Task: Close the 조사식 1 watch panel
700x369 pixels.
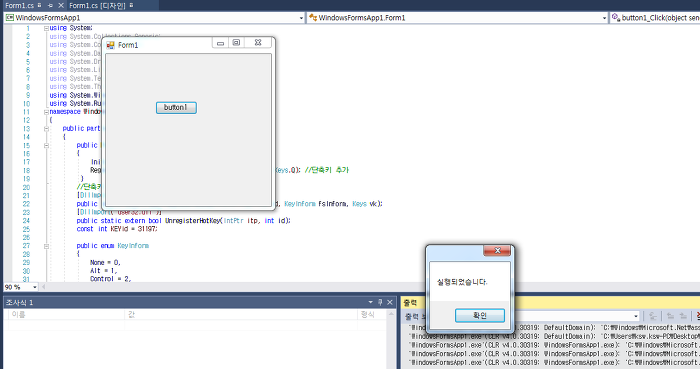Action: pyautogui.click(x=390, y=302)
